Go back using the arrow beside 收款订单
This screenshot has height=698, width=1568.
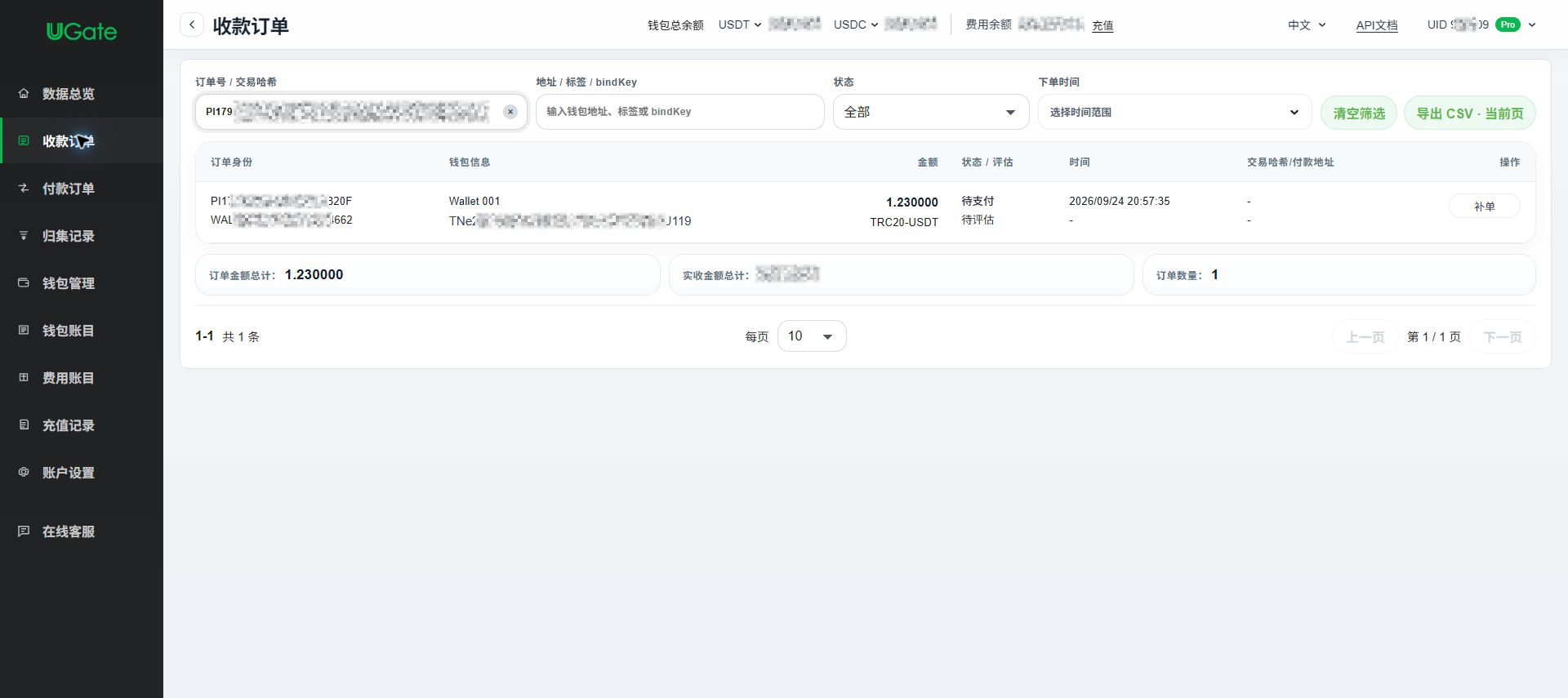192,24
